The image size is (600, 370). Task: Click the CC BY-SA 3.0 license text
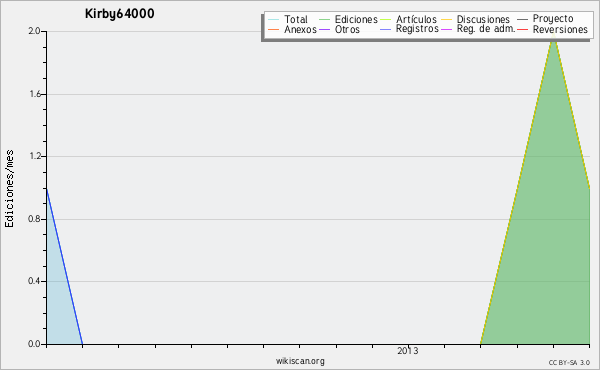pos(569,363)
